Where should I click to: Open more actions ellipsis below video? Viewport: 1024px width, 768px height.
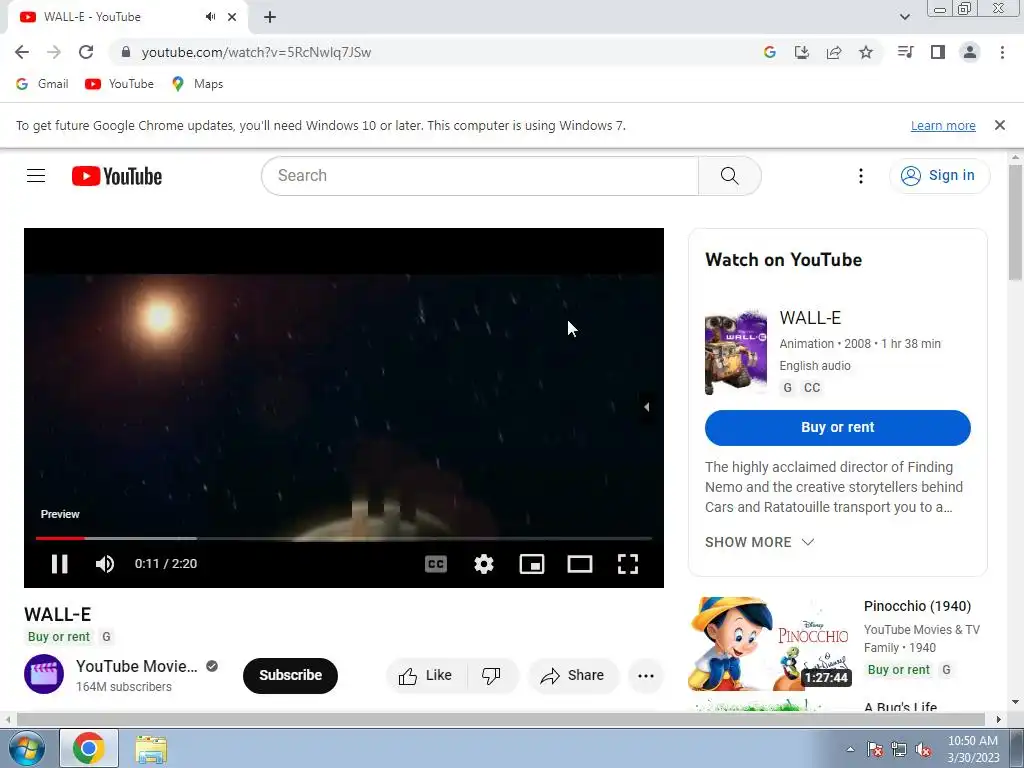point(646,675)
